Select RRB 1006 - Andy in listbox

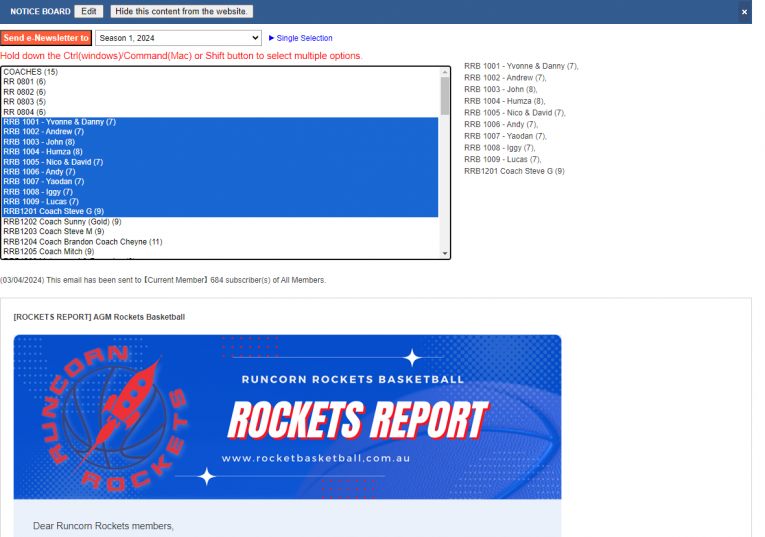(220, 172)
